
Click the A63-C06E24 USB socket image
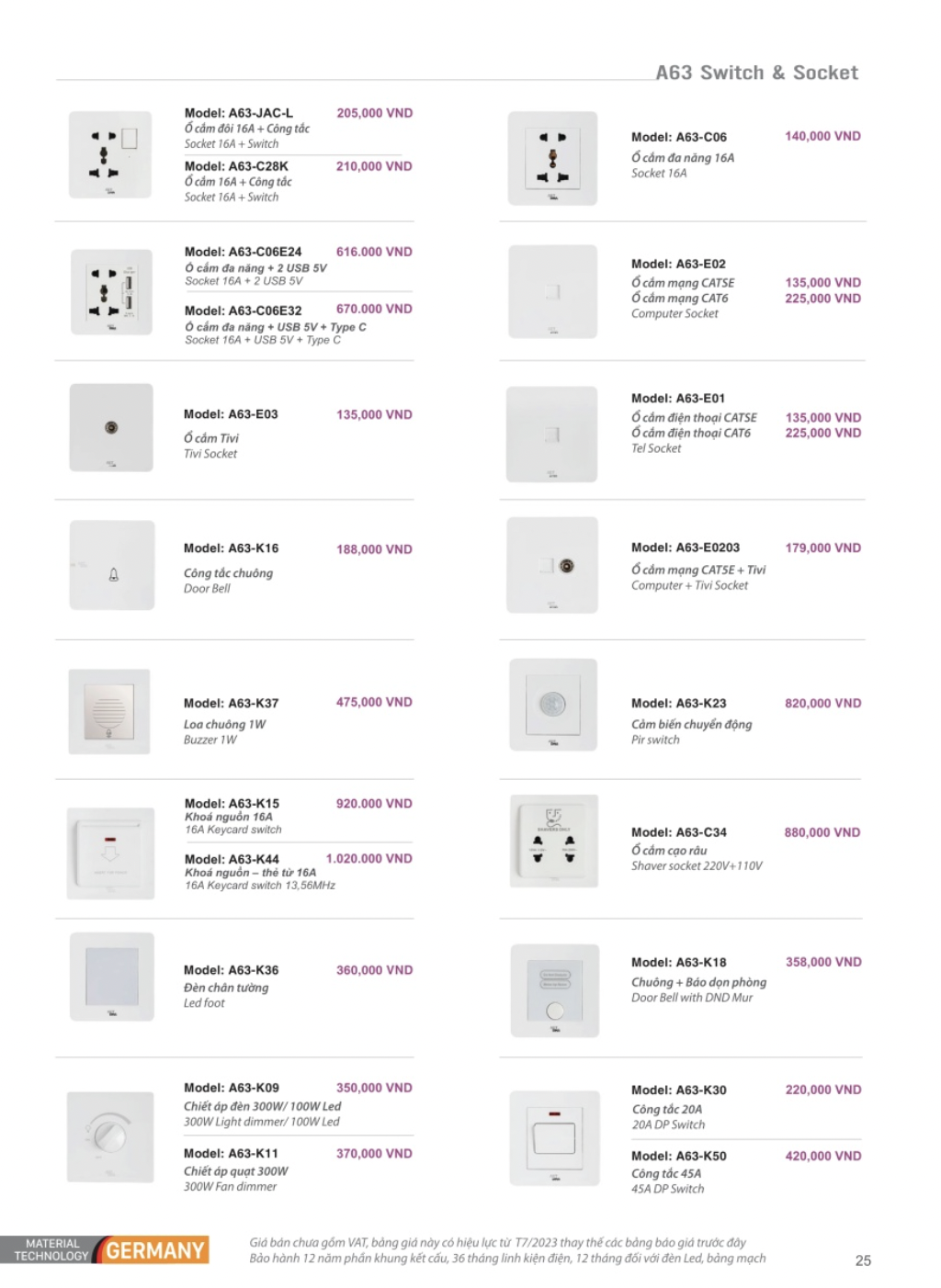click(x=111, y=292)
